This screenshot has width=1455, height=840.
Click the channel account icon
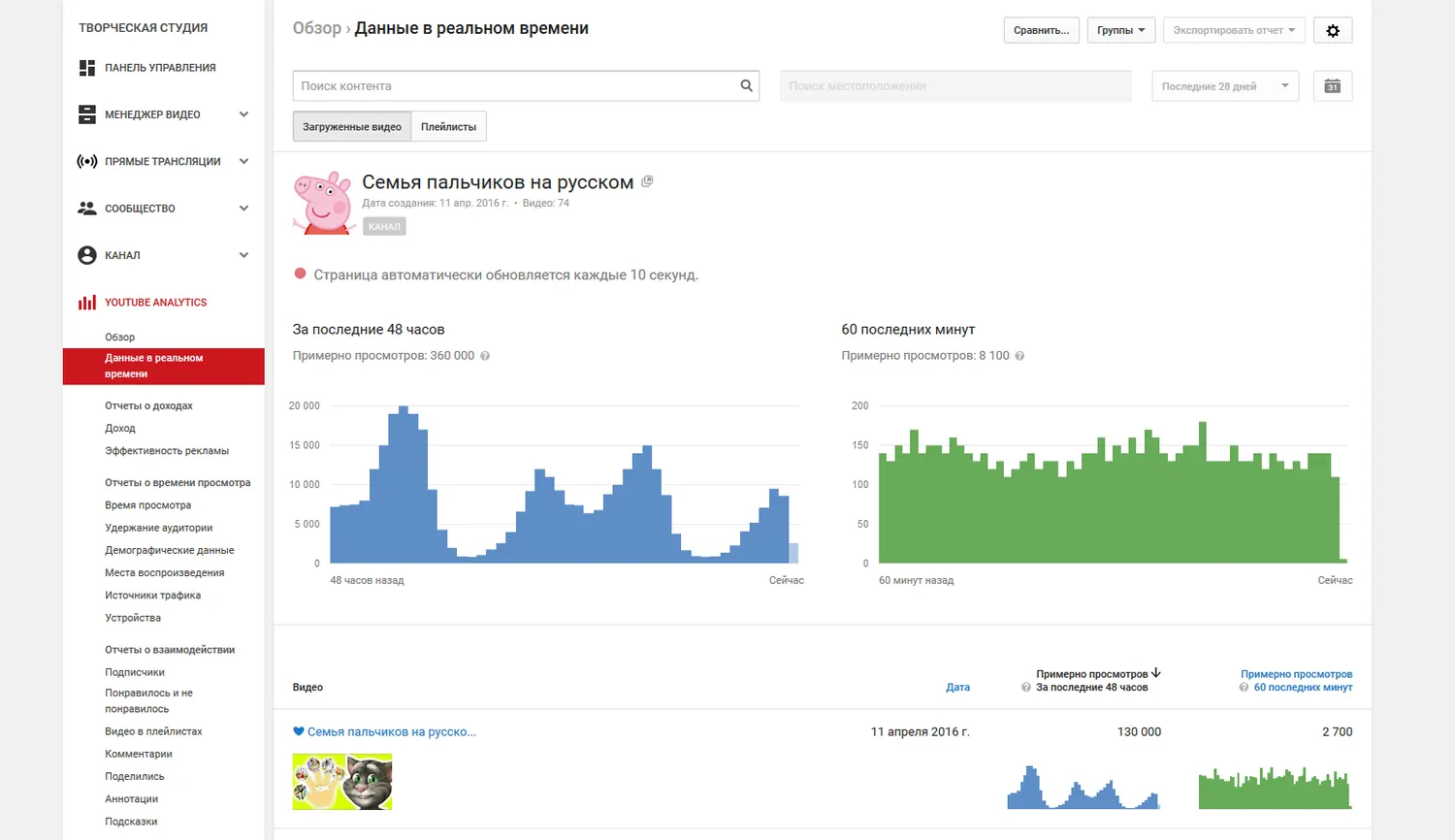point(87,255)
